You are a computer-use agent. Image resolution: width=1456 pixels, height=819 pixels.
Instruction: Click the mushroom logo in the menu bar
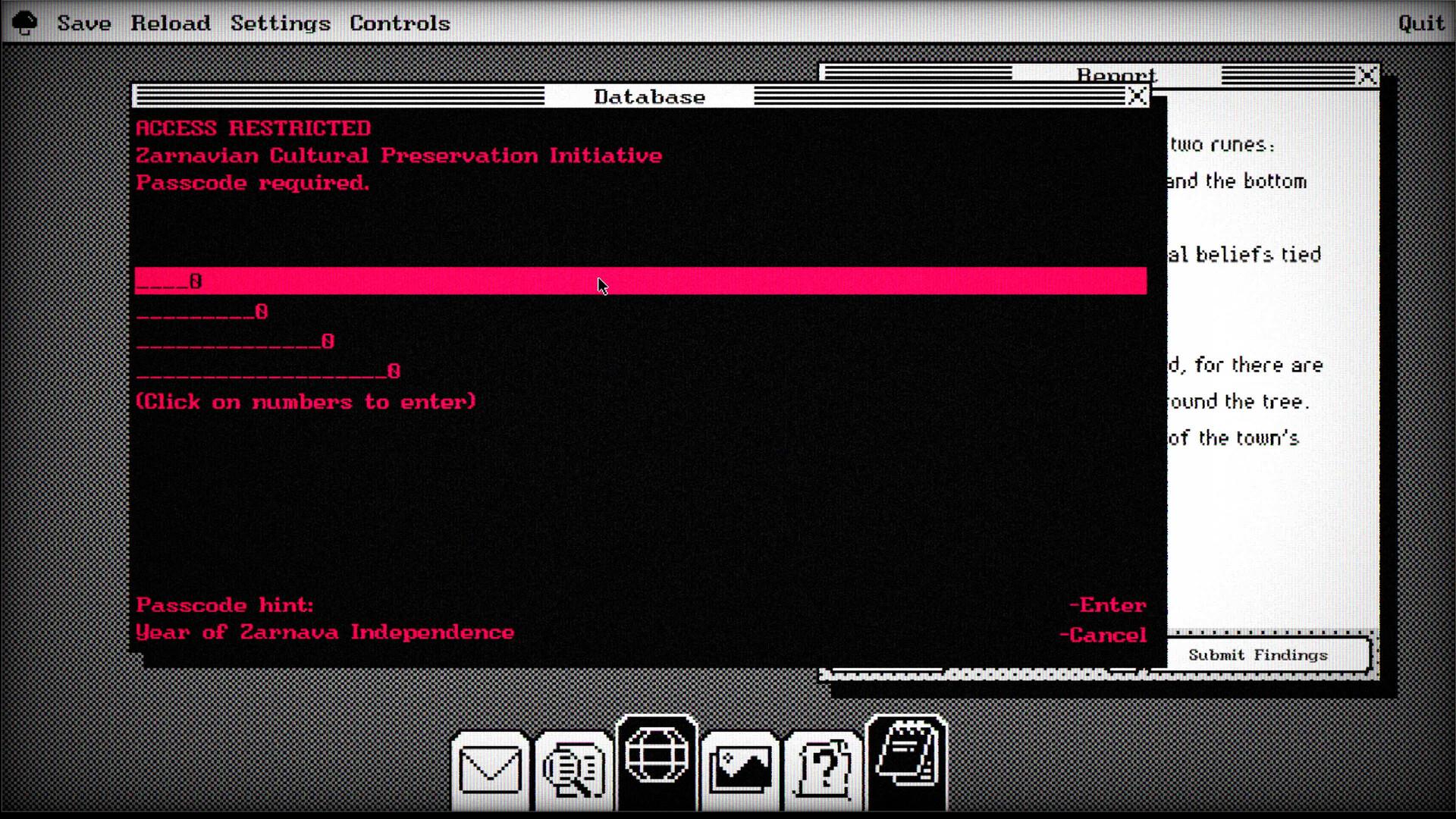[23, 22]
